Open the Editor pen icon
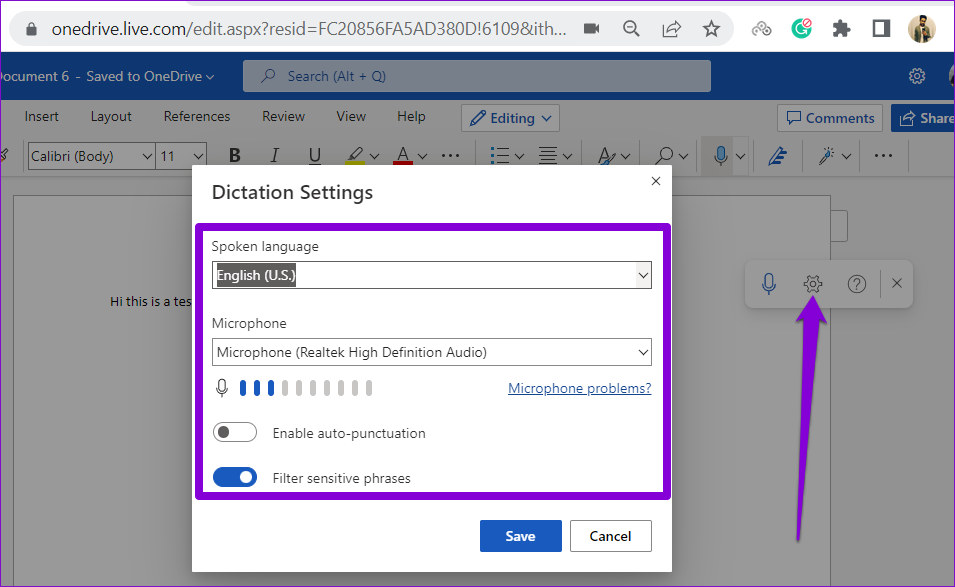Screen dimensions: 955x587 click(777, 156)
